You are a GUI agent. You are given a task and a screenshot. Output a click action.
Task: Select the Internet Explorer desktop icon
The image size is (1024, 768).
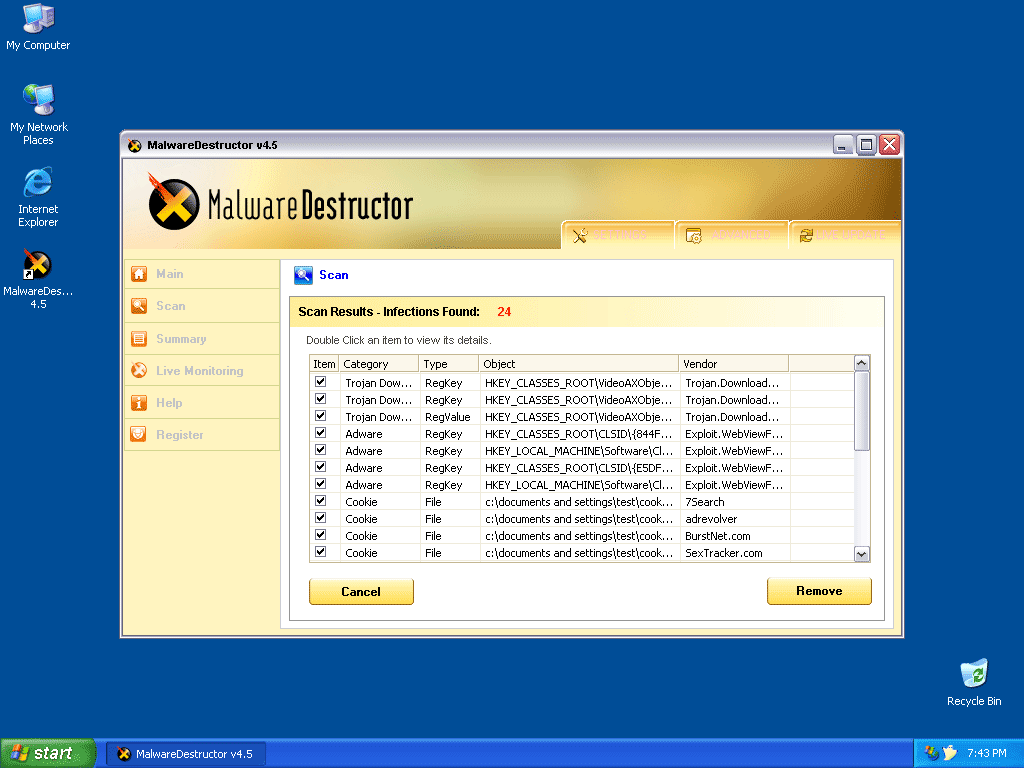coord(38,183)
